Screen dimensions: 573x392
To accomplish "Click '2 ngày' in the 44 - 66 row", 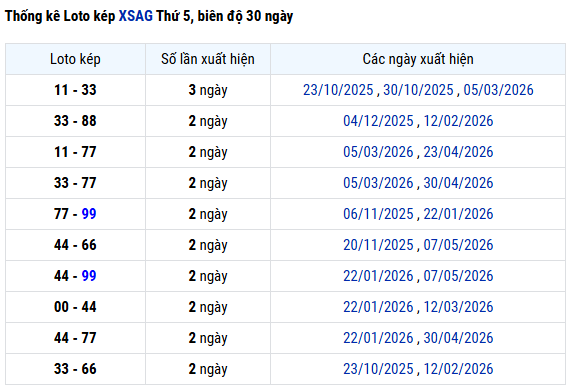I will click(208, 245).
